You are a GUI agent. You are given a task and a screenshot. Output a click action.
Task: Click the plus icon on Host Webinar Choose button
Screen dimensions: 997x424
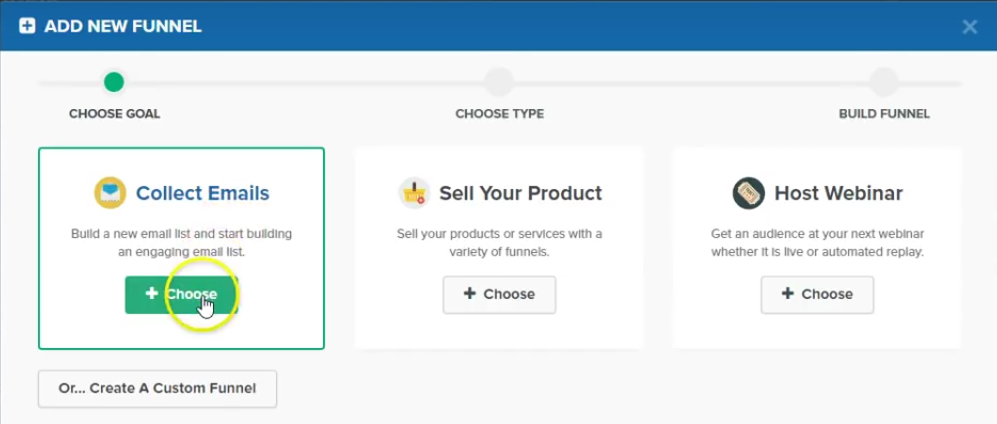(787, 294)
